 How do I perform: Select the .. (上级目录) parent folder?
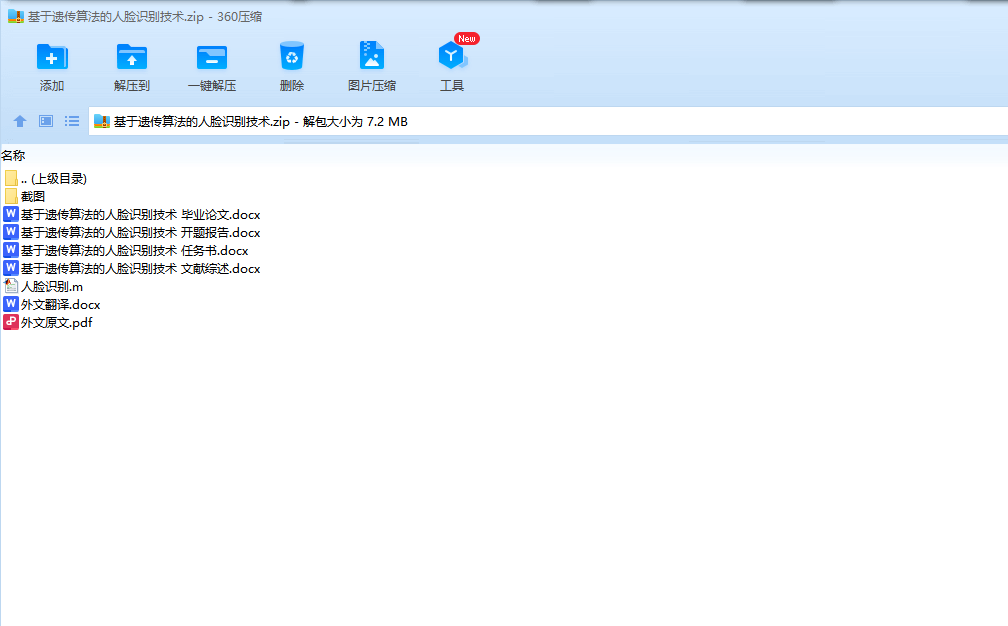46,179
